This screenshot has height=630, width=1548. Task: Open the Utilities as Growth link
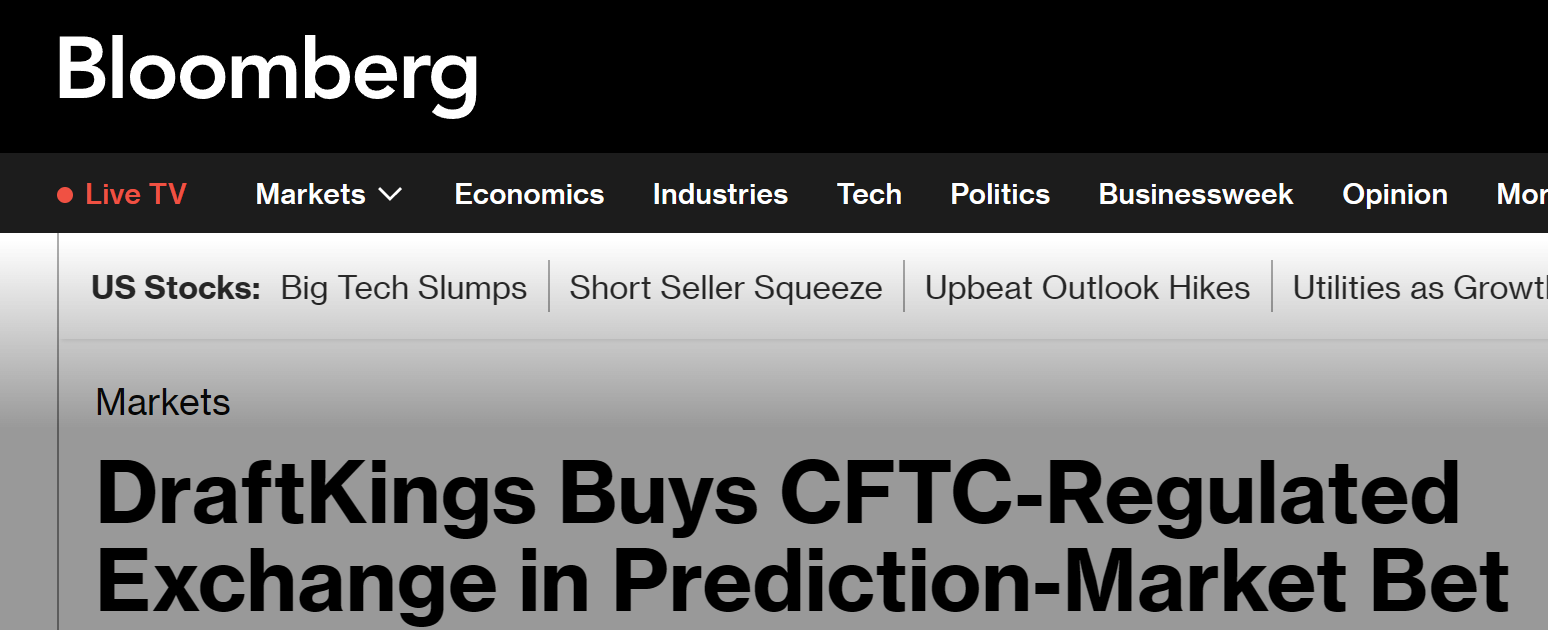click(1419, 288)
